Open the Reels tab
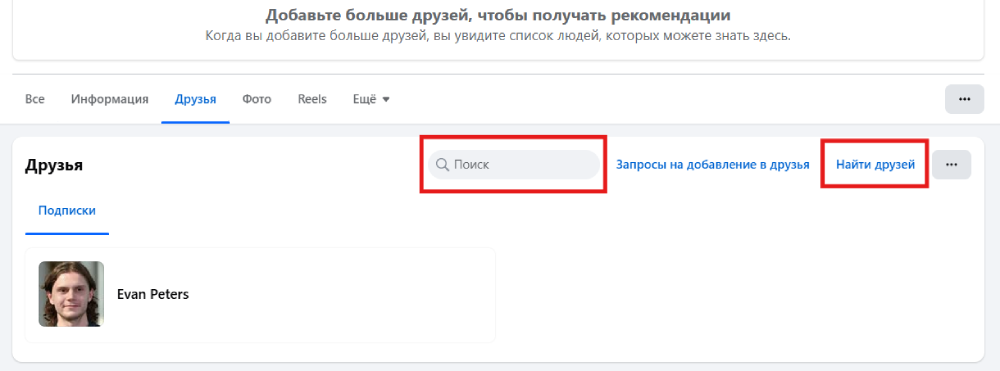 pos(312,99)
